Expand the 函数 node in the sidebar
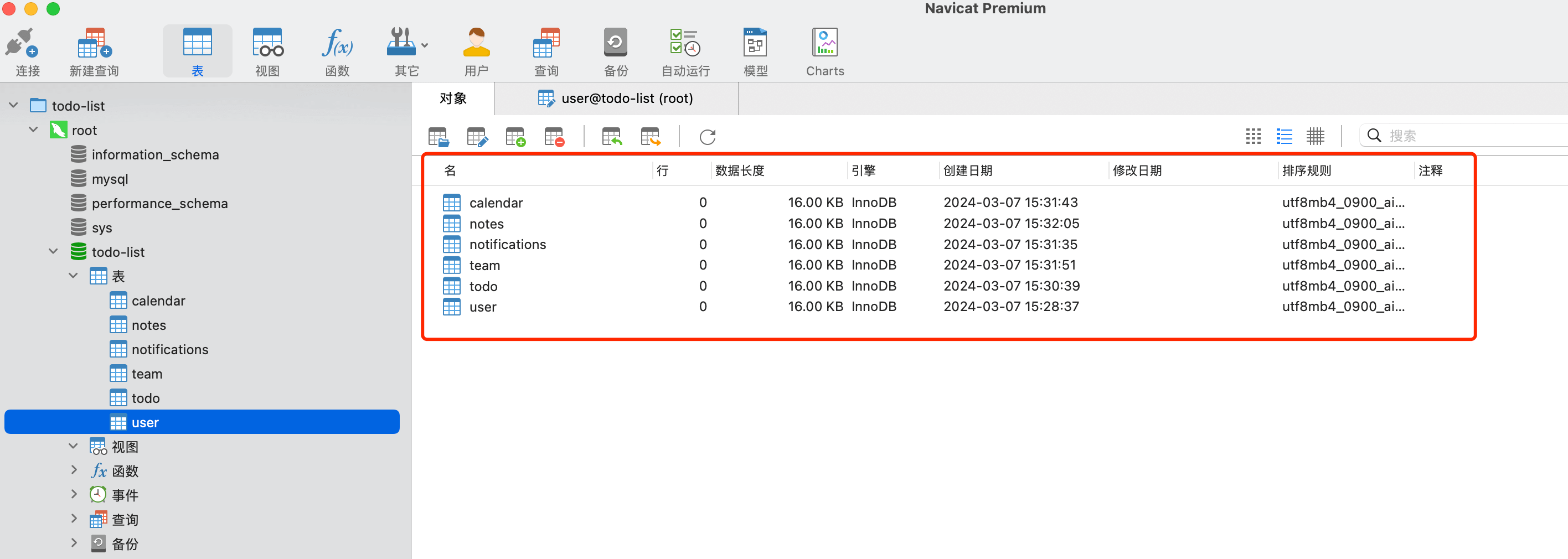This screenshot has width=1568, height=559. [x=74, y=470]
